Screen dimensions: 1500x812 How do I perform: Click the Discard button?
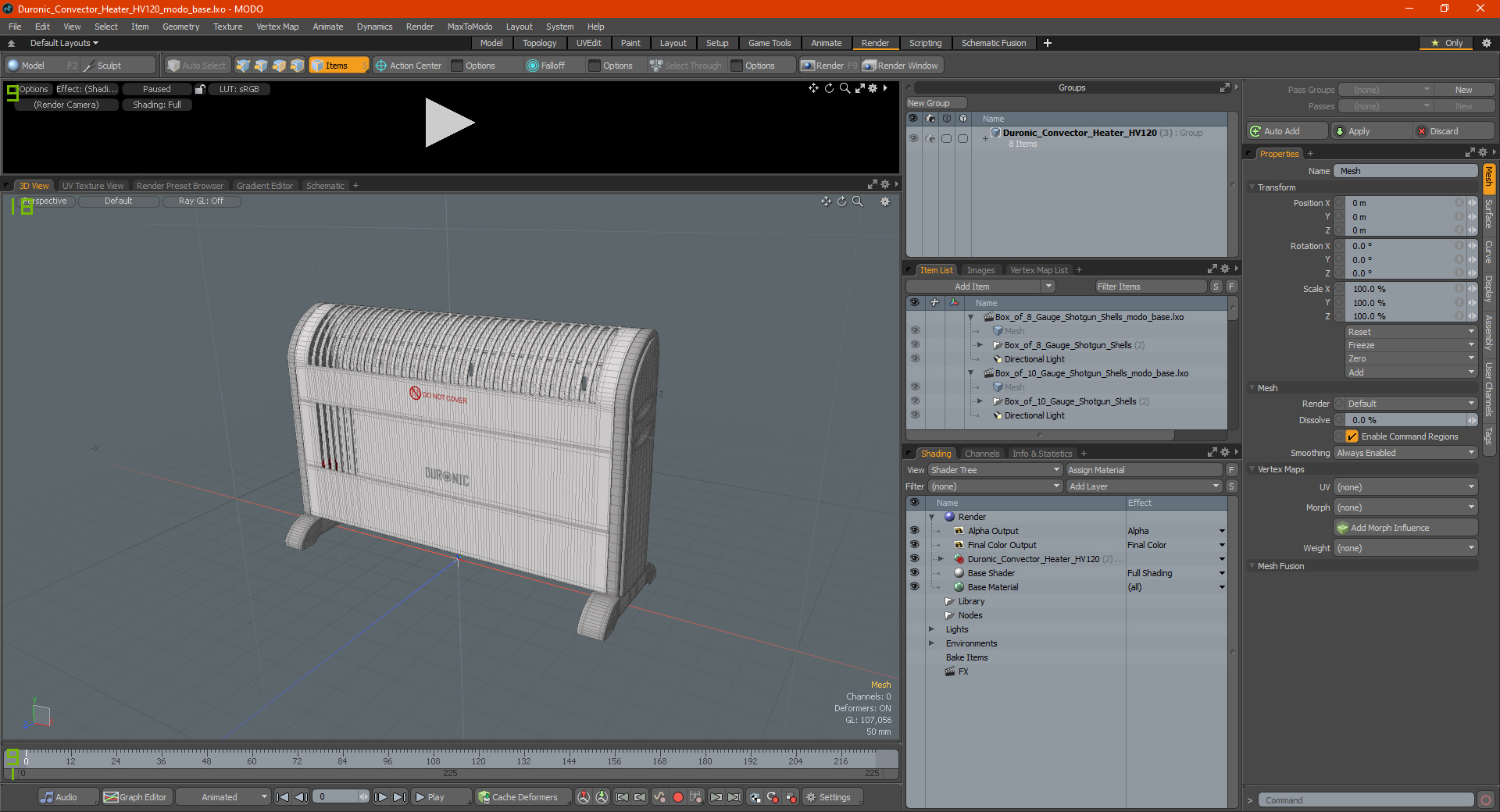(x=1453, y=131)
